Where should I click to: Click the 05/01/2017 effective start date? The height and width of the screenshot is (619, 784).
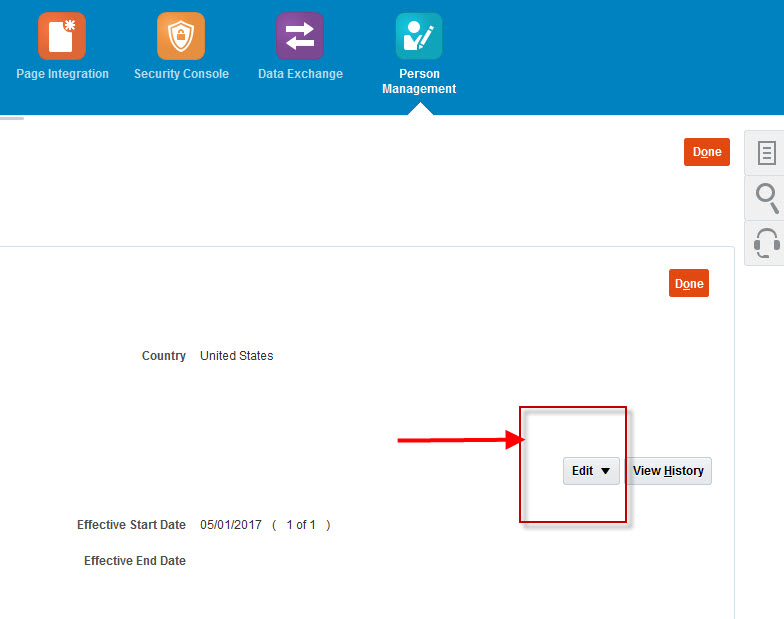coord(230,525)
